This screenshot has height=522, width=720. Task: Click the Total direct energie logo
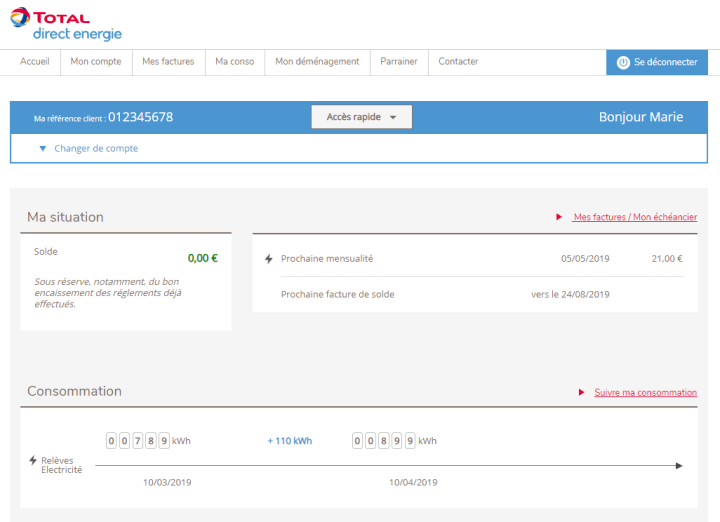click(66, 24)
